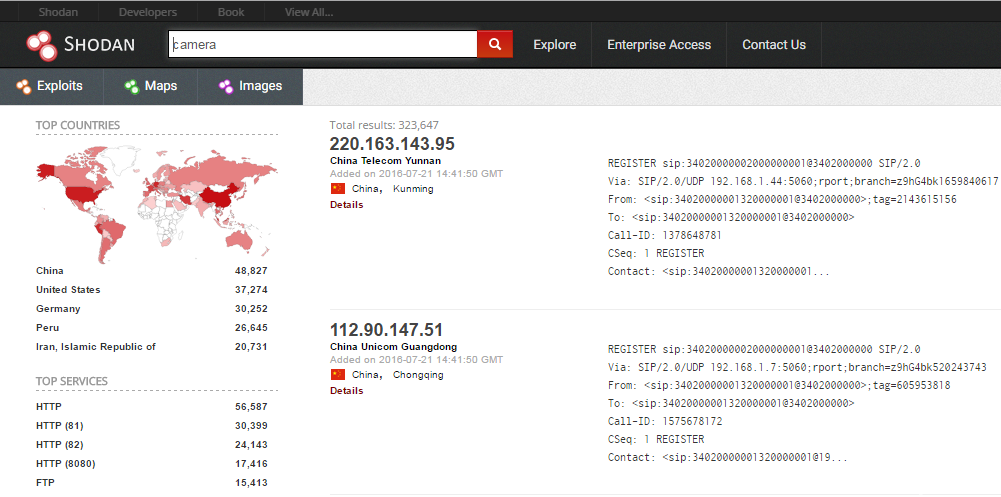Filter results by Germany

click(x=58, y=309)
